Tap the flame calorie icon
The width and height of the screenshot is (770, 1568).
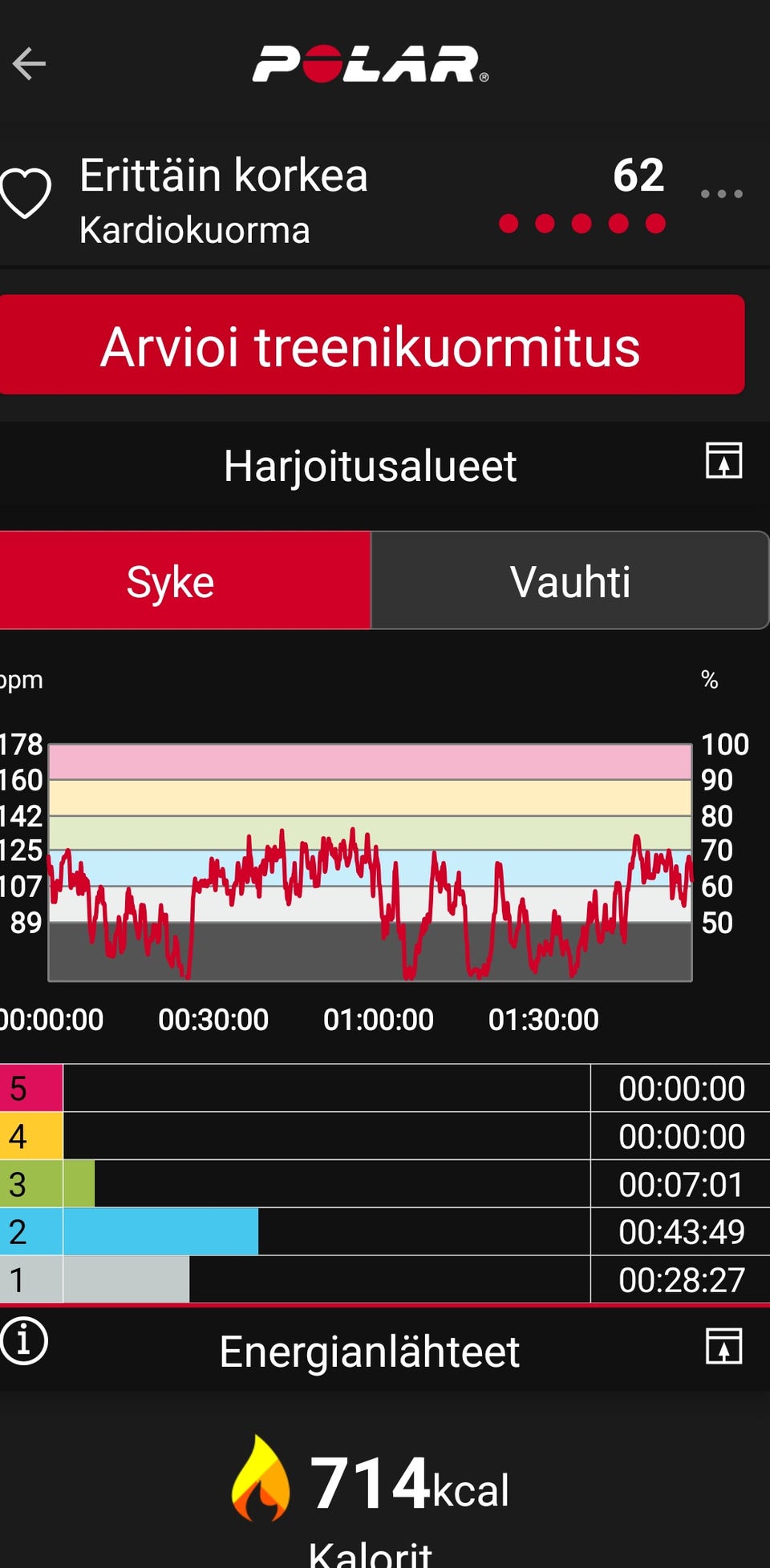click(x=261, y=1478)
